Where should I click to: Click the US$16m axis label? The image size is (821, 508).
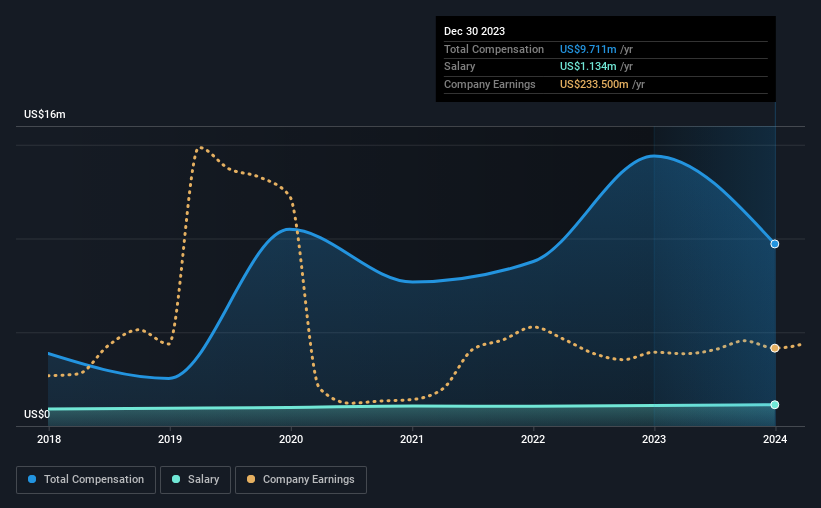coord(45,114)
